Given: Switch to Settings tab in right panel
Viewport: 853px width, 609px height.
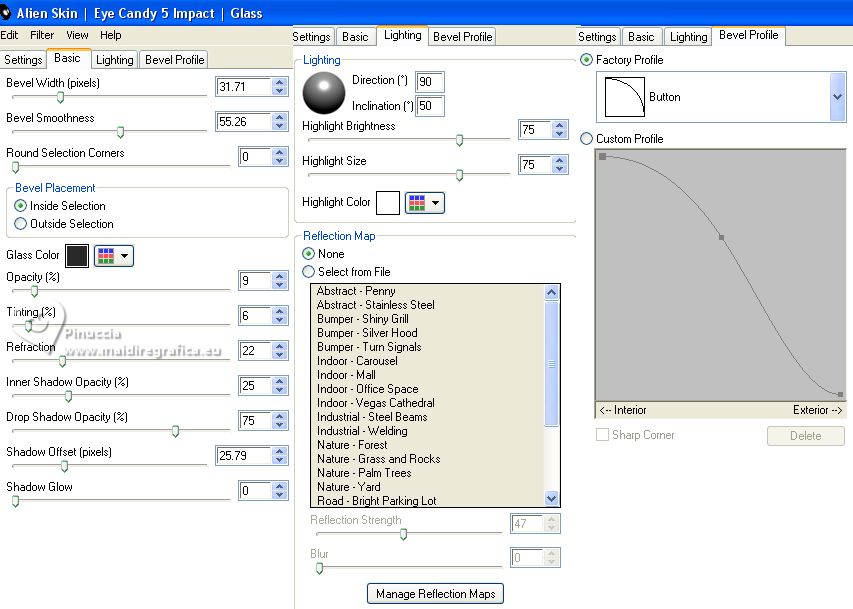Looking at the screenshot, I should [597, 37].
